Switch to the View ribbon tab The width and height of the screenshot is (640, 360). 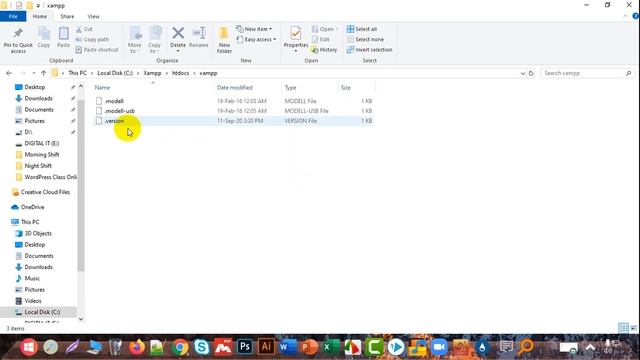point(93,16)
